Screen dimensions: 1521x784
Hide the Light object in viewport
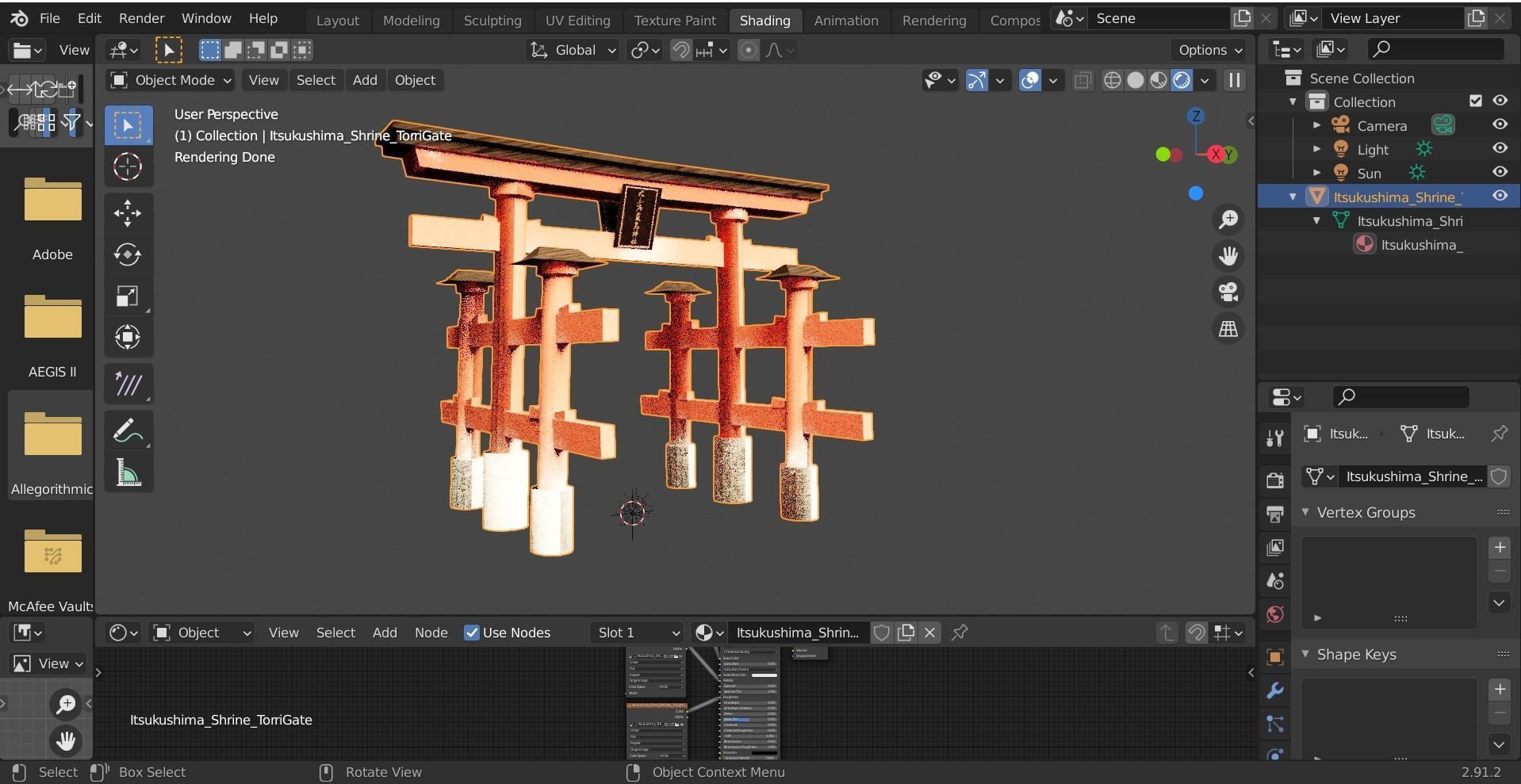(x=1500, y=148)
